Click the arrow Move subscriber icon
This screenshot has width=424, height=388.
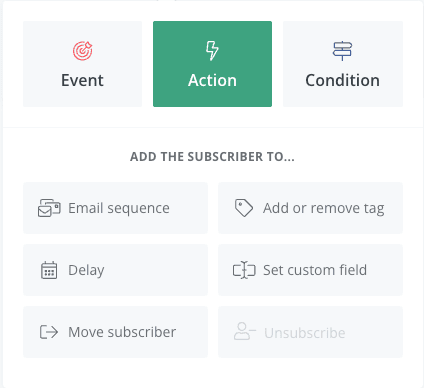(49, 332)
